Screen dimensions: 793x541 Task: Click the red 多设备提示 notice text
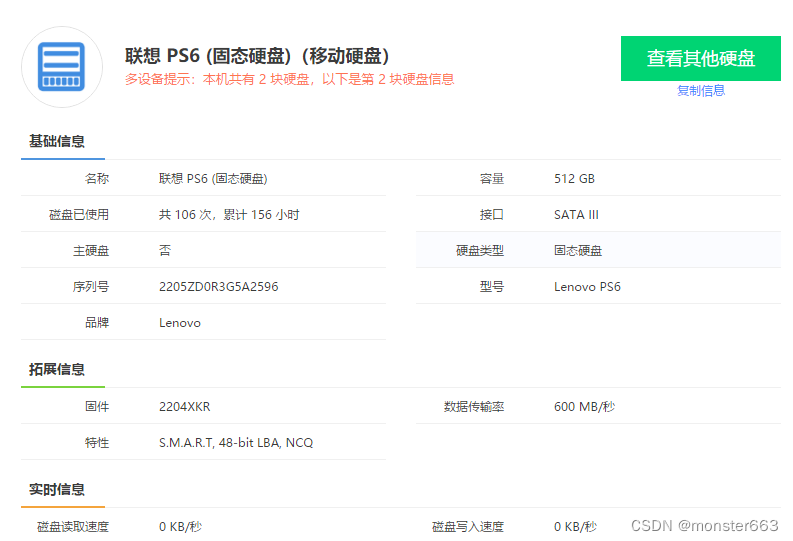[289, 79]
